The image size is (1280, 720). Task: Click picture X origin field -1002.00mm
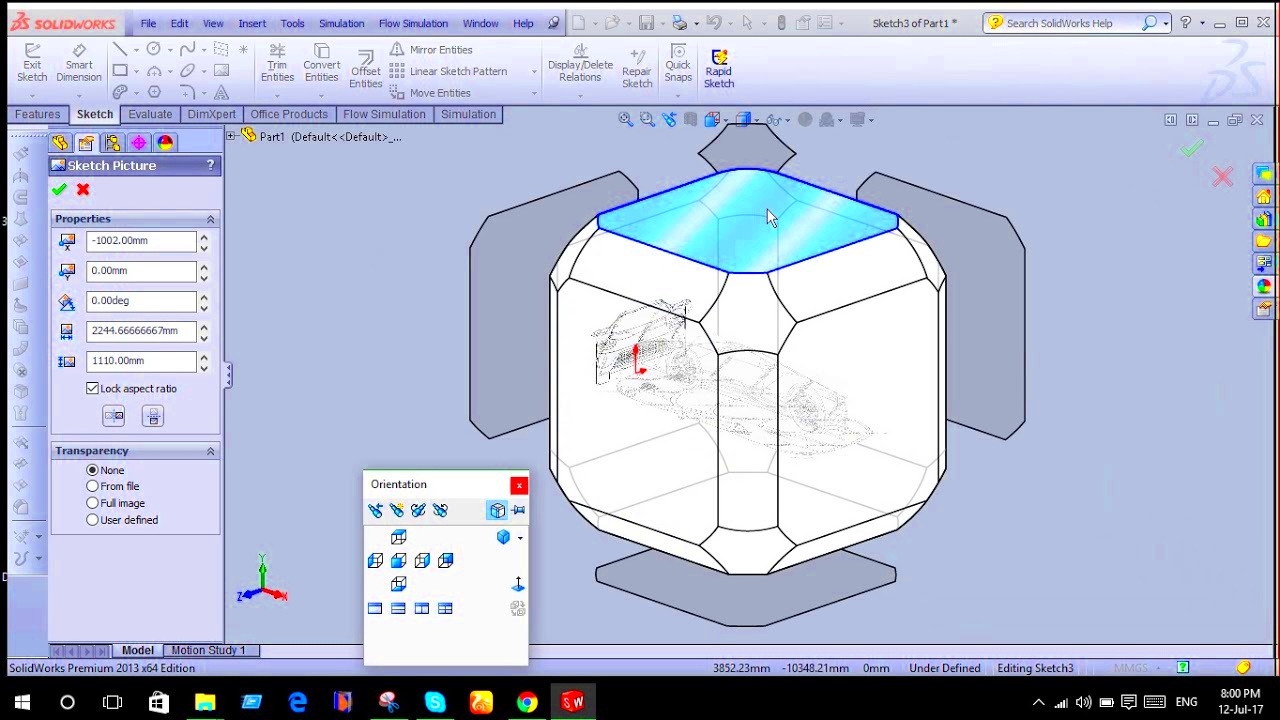[141, 241]
